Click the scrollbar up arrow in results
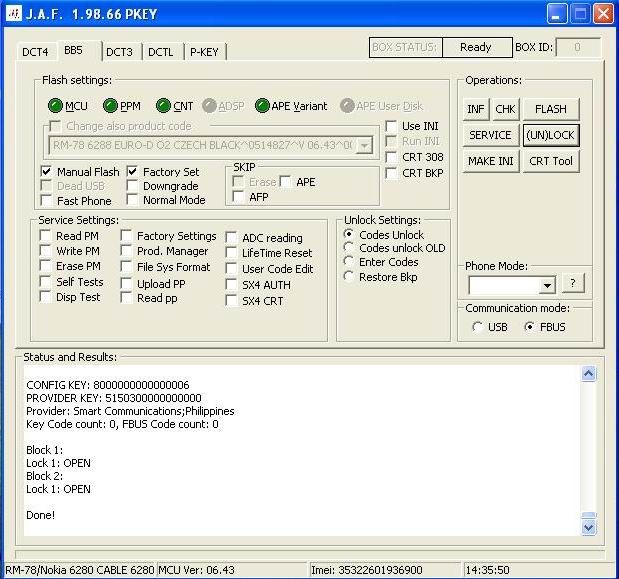 [x=589, y=374]
